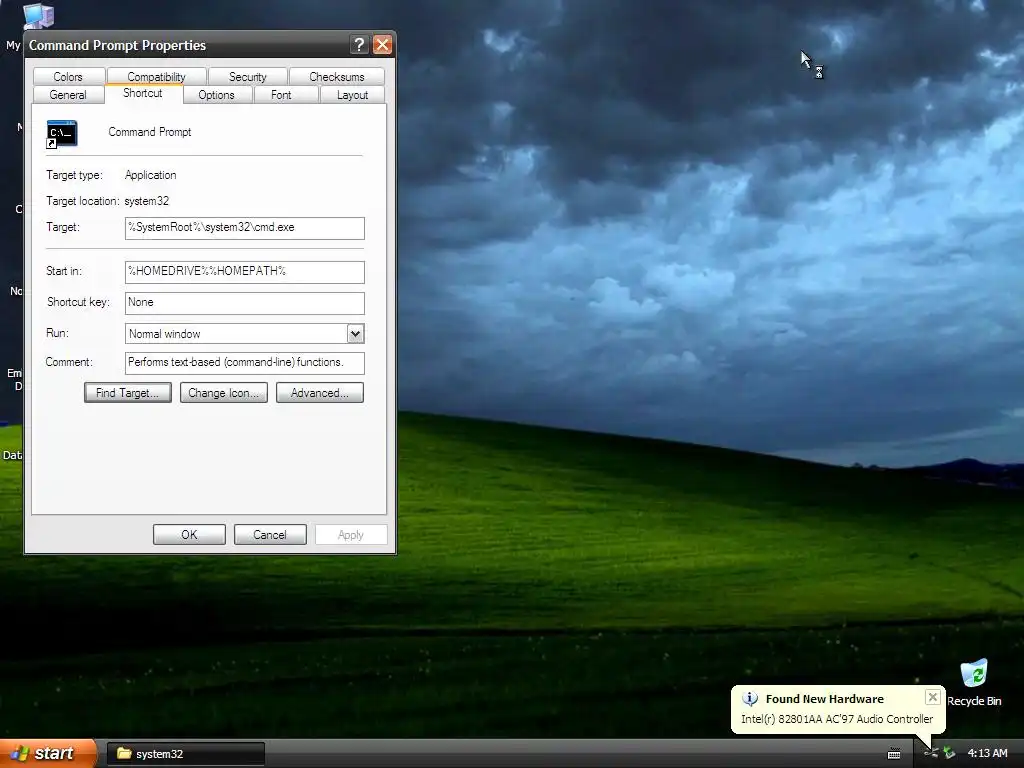Viewport: 1024px width, 768px height.
Task: Open the Start menu
Action: (x=47, y=753)
